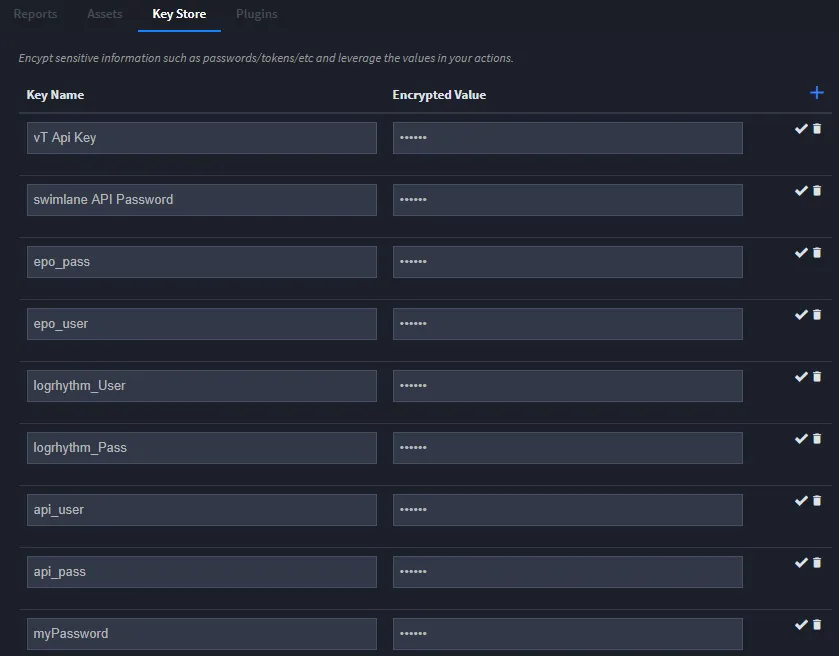
Task: Save the epo_pass row checkmark
Action: (x=801, y=253)
